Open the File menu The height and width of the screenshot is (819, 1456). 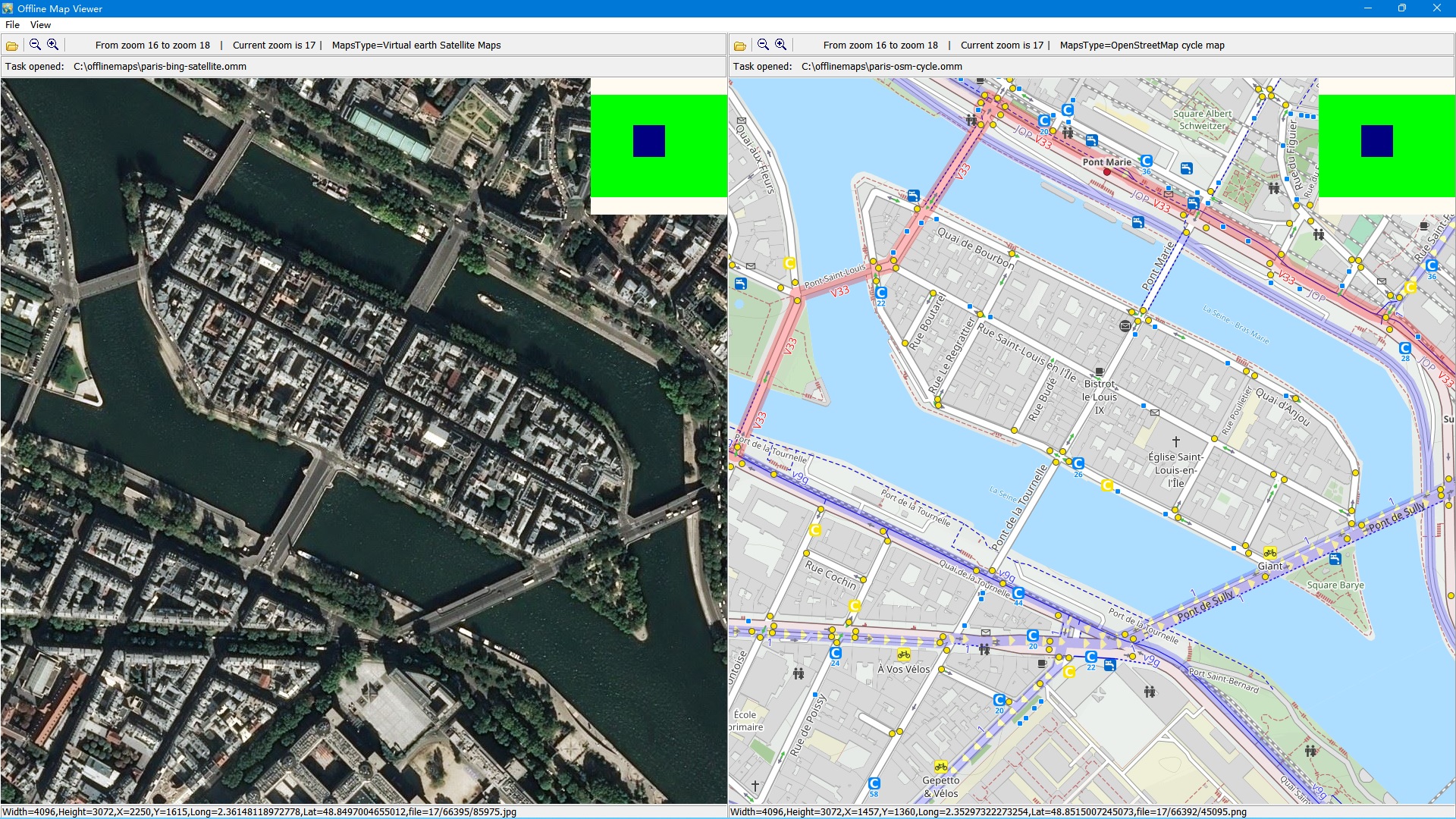tap(12, 24)
